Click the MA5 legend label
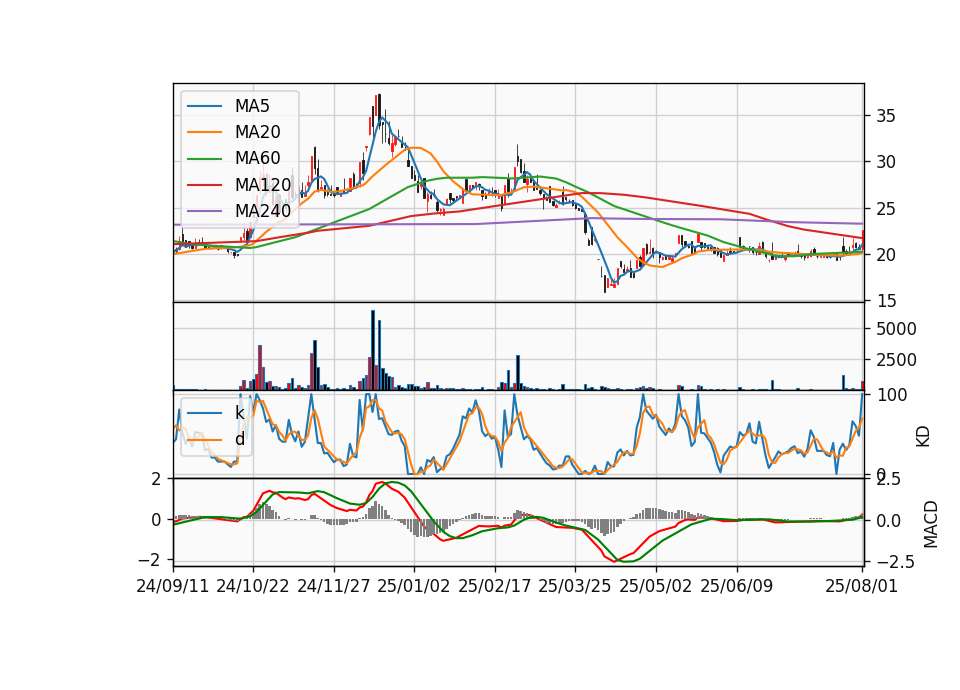The width and height of the screenshot is (960, 690). point(252,106)
